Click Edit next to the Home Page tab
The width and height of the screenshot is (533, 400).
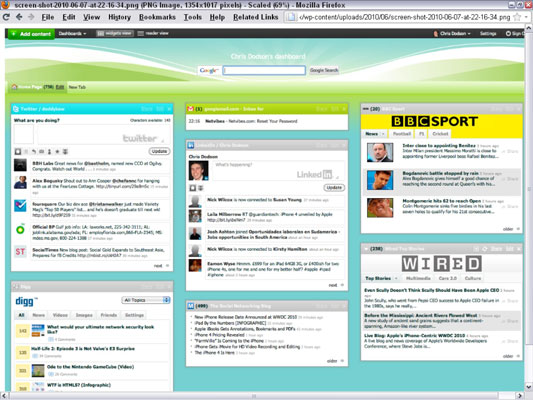click(60, 87)
